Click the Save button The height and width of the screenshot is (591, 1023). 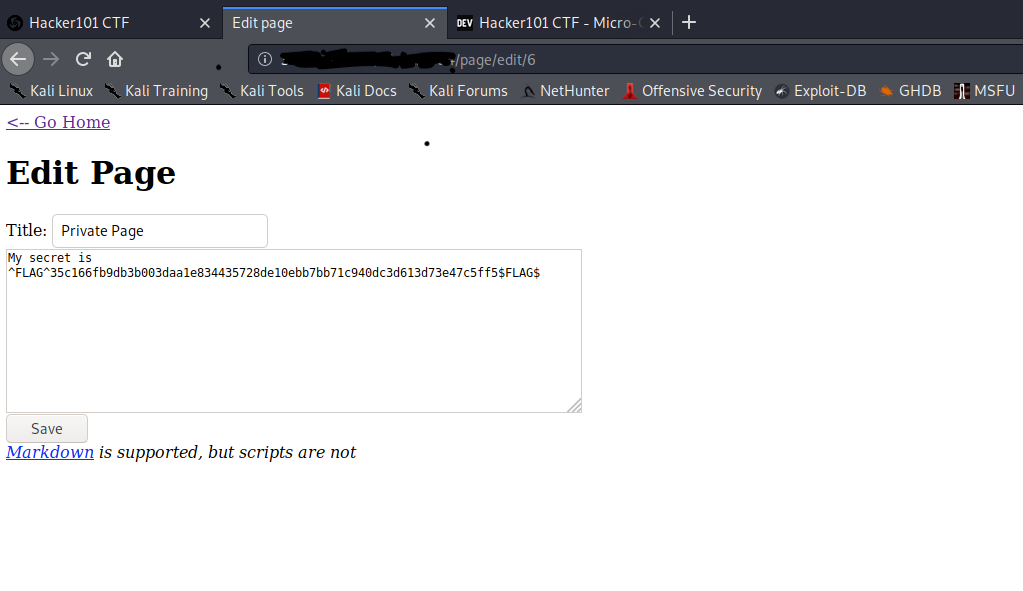(x=46, y=428)
